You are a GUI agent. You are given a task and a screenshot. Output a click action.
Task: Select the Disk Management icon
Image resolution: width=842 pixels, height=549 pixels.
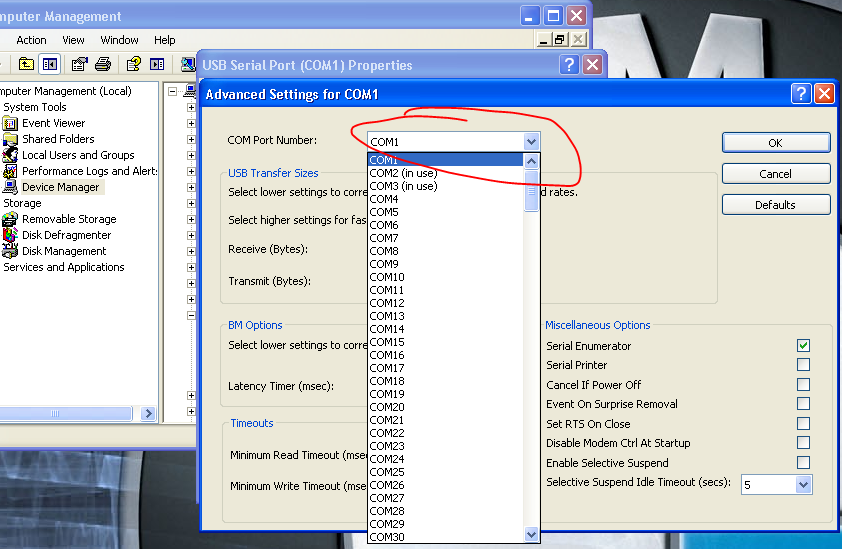tap(10, 251)
